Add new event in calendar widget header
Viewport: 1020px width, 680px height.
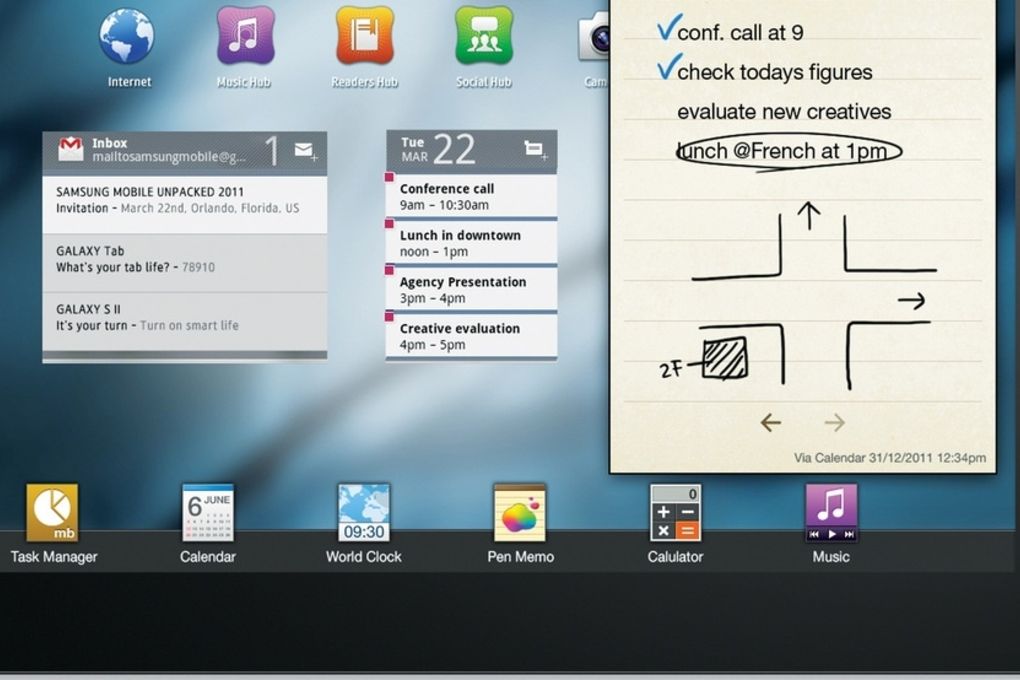(535, 150)
